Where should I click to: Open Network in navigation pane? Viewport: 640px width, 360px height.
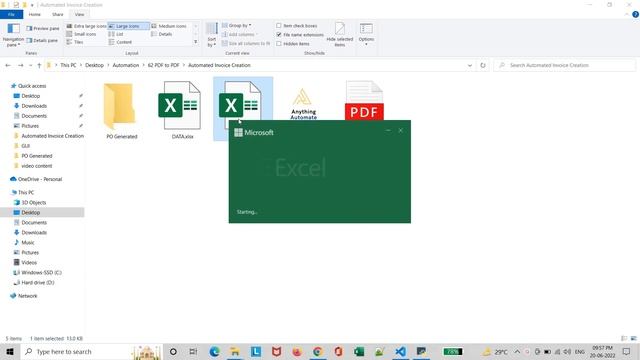pos(27,296)
